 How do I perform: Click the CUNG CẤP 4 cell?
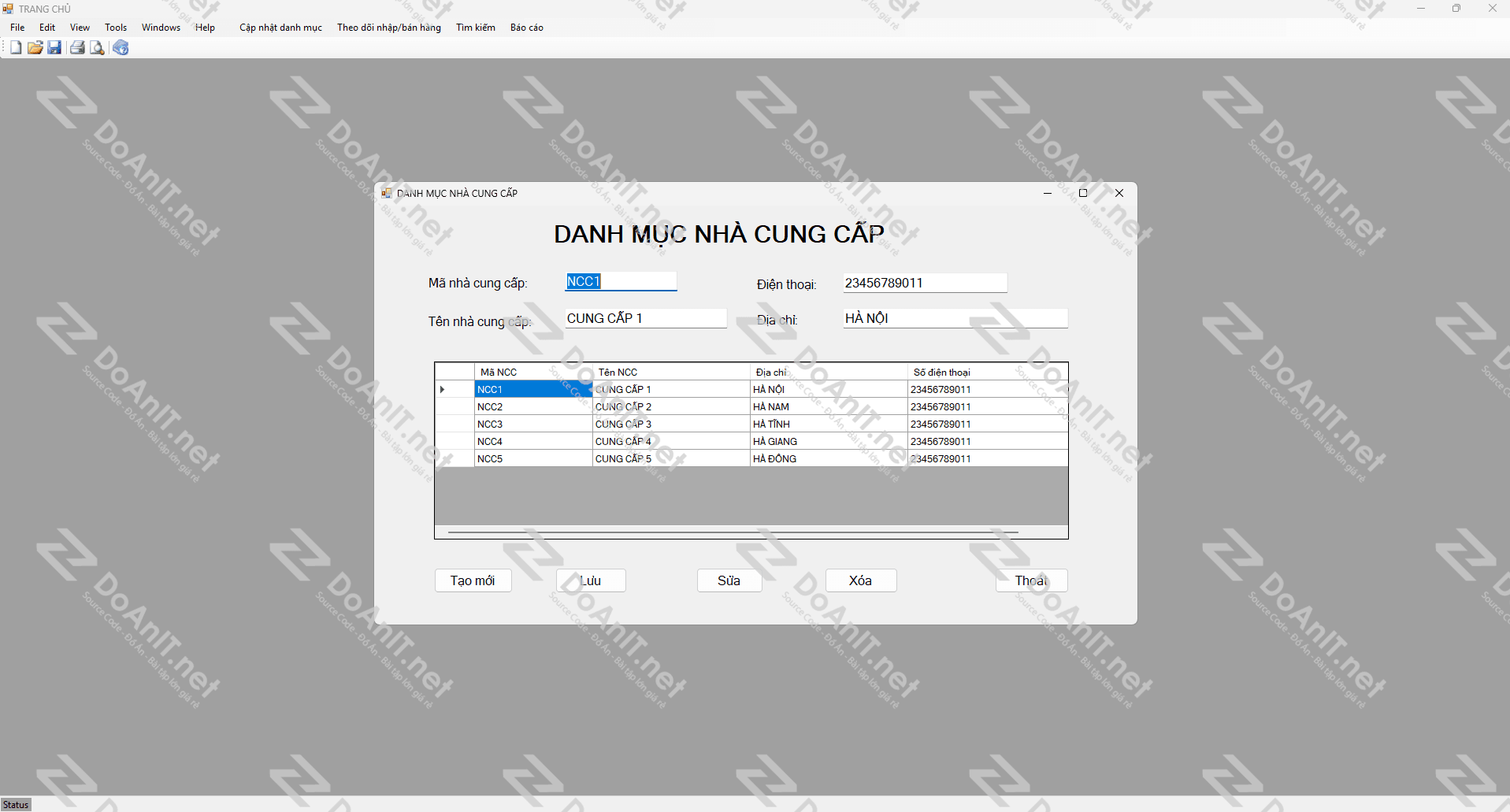coord(671,441)
